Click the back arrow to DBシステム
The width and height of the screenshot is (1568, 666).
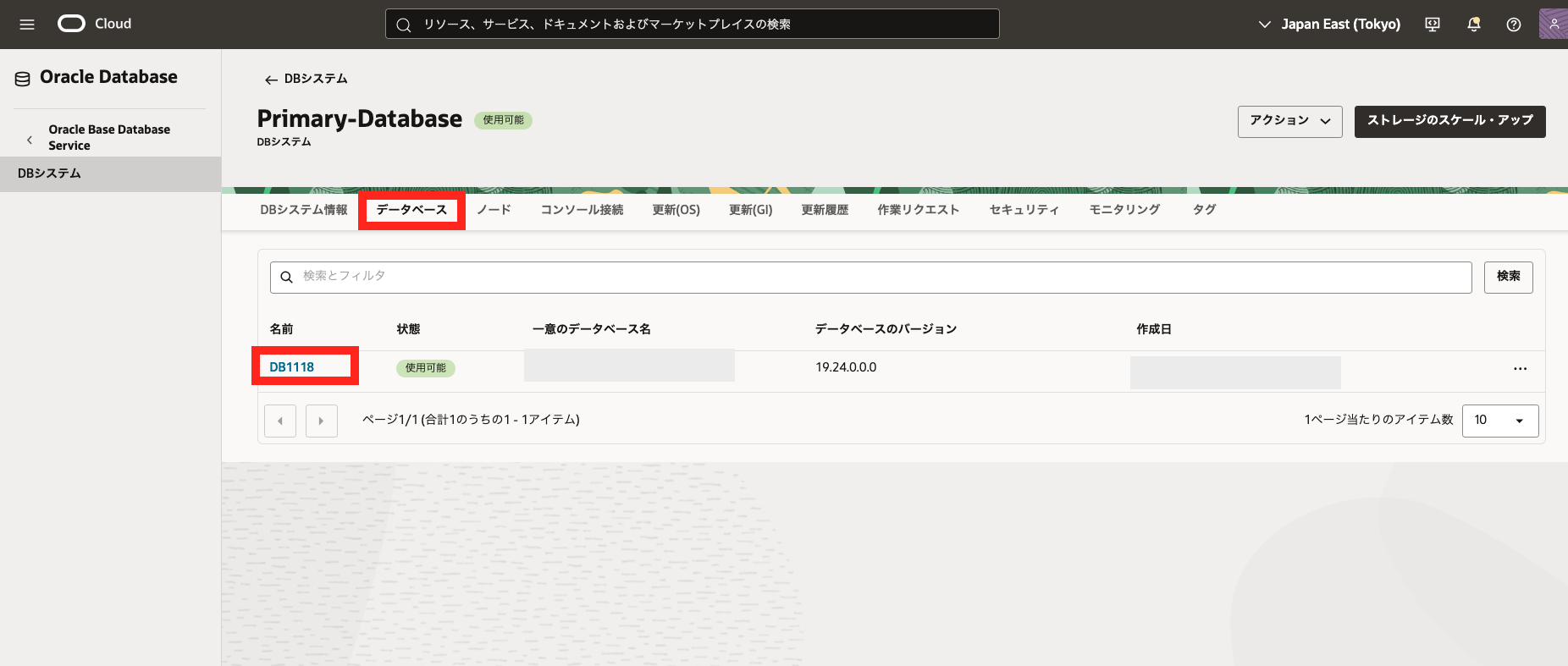pos(271,80)
